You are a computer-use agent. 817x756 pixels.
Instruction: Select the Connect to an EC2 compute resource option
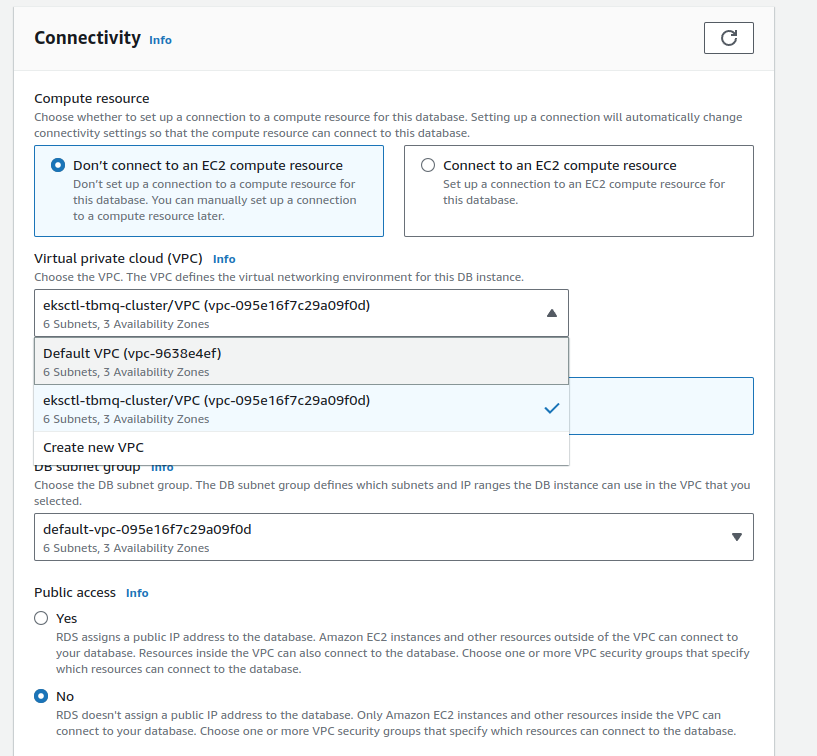click(427, 165)
